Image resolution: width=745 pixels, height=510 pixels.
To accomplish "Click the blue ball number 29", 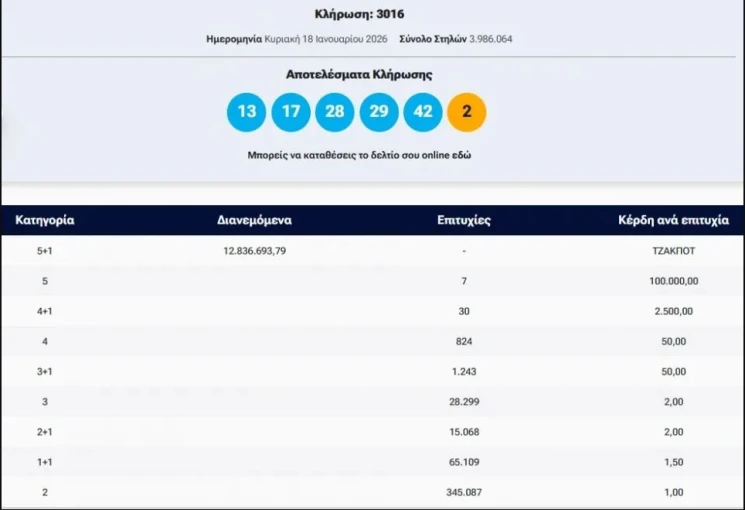I will (x=379, y=111).
